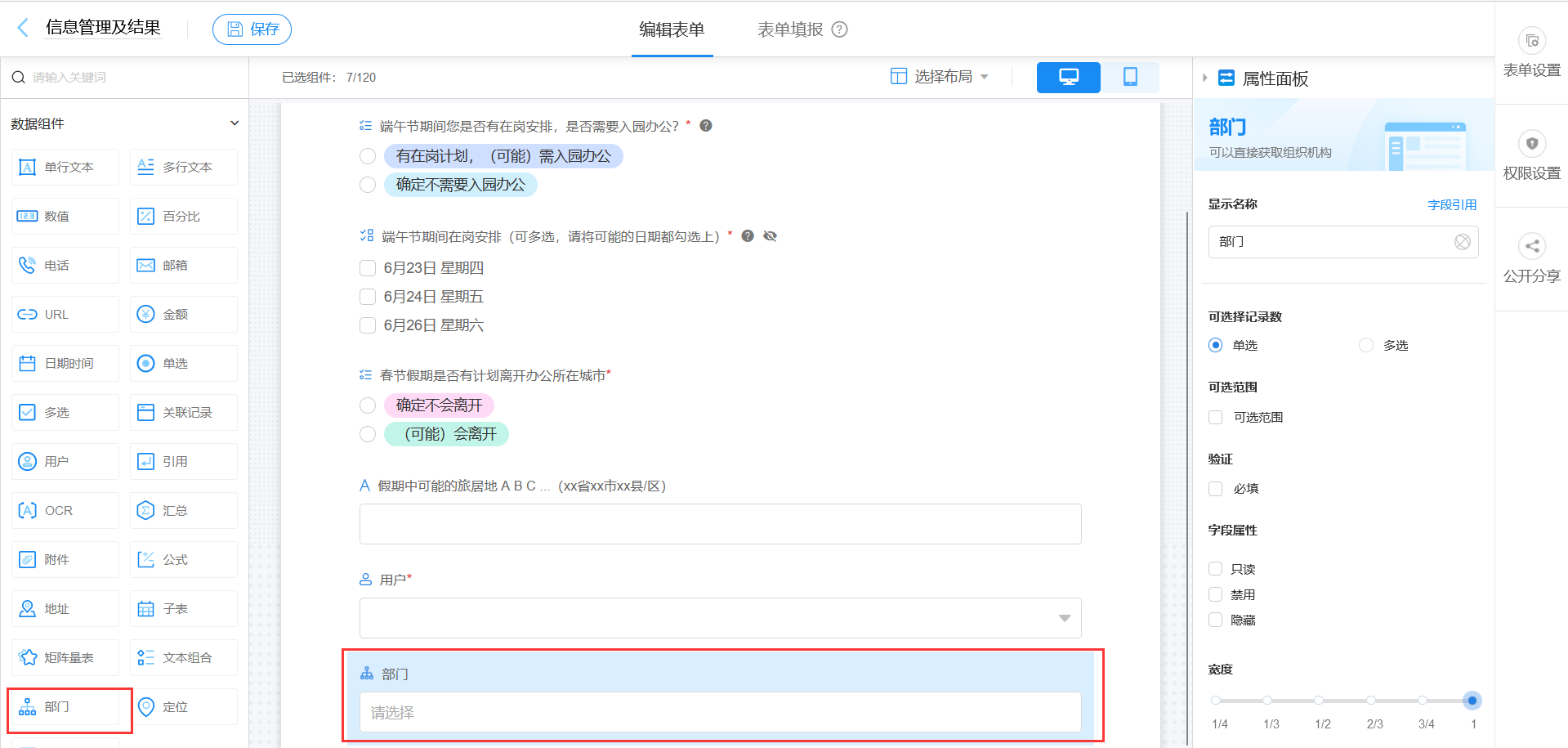The height and width of the screenshot is (748, 1568).
Task: Select the 单行文本 component
Action: point(65,167)
